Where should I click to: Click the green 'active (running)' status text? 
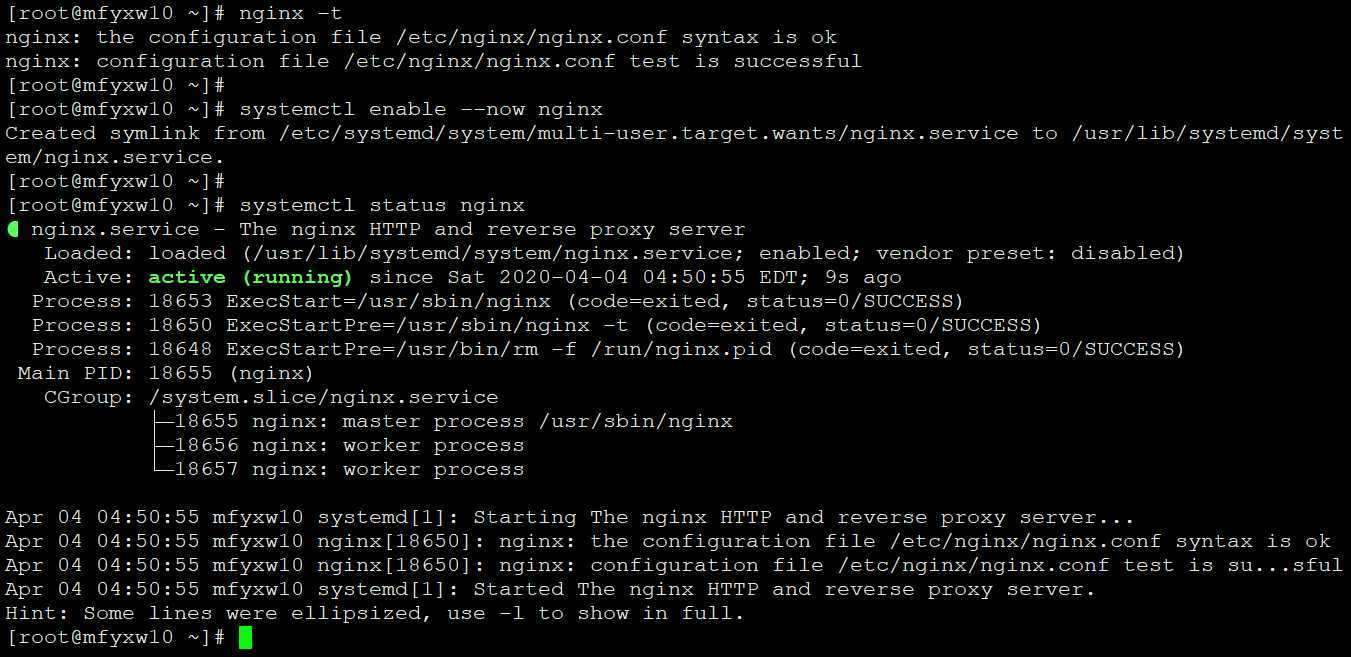[250, 277]
